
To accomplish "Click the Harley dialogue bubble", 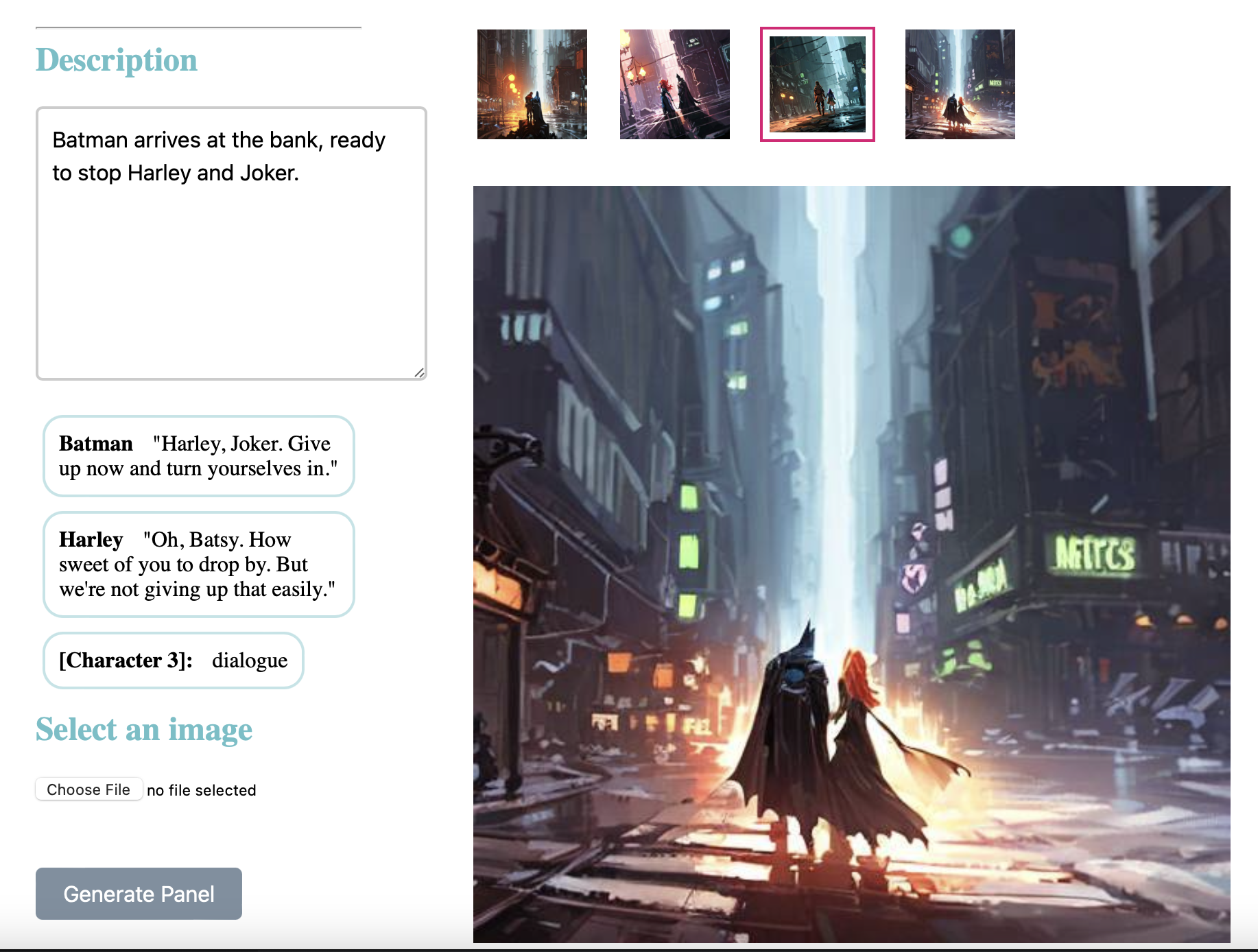I will tap(198, 564).
